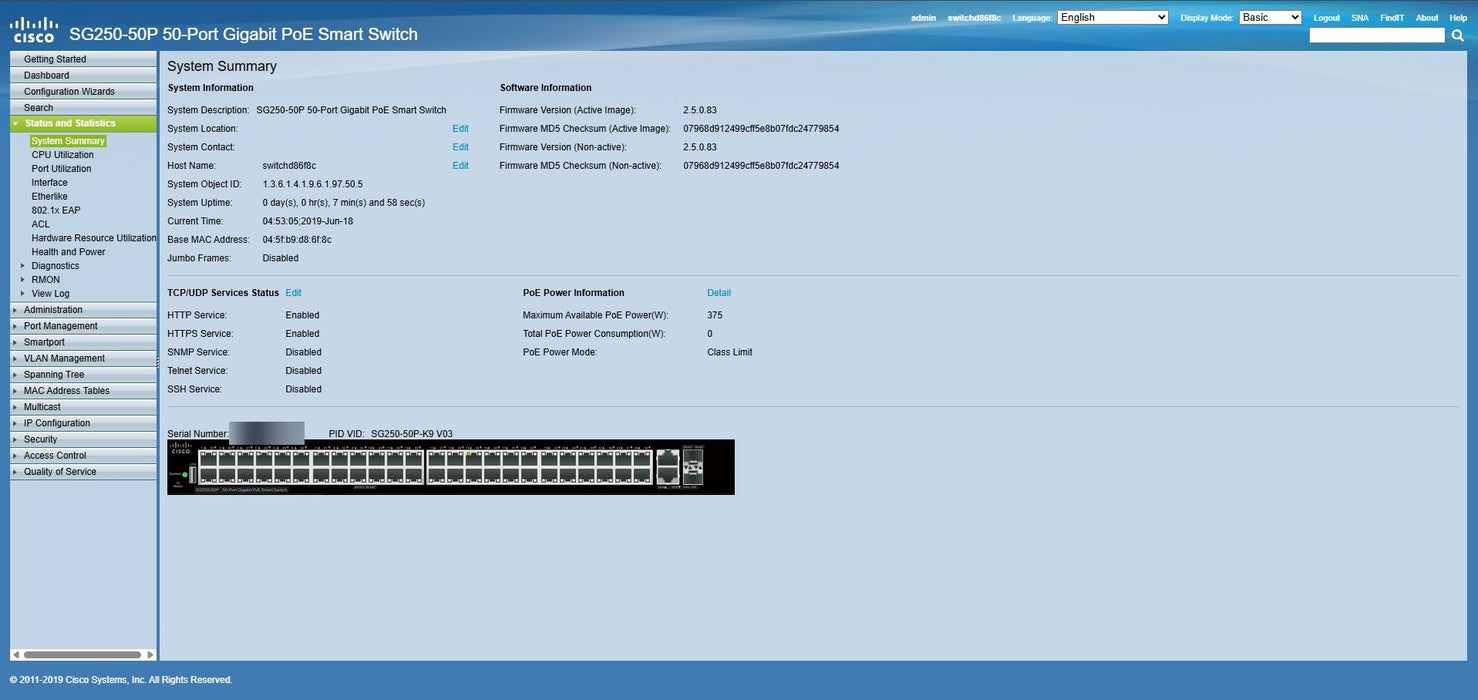1478x700 pixels.
Task: Open Configuration Wizards menu item
Action: [x=83, y=91]
